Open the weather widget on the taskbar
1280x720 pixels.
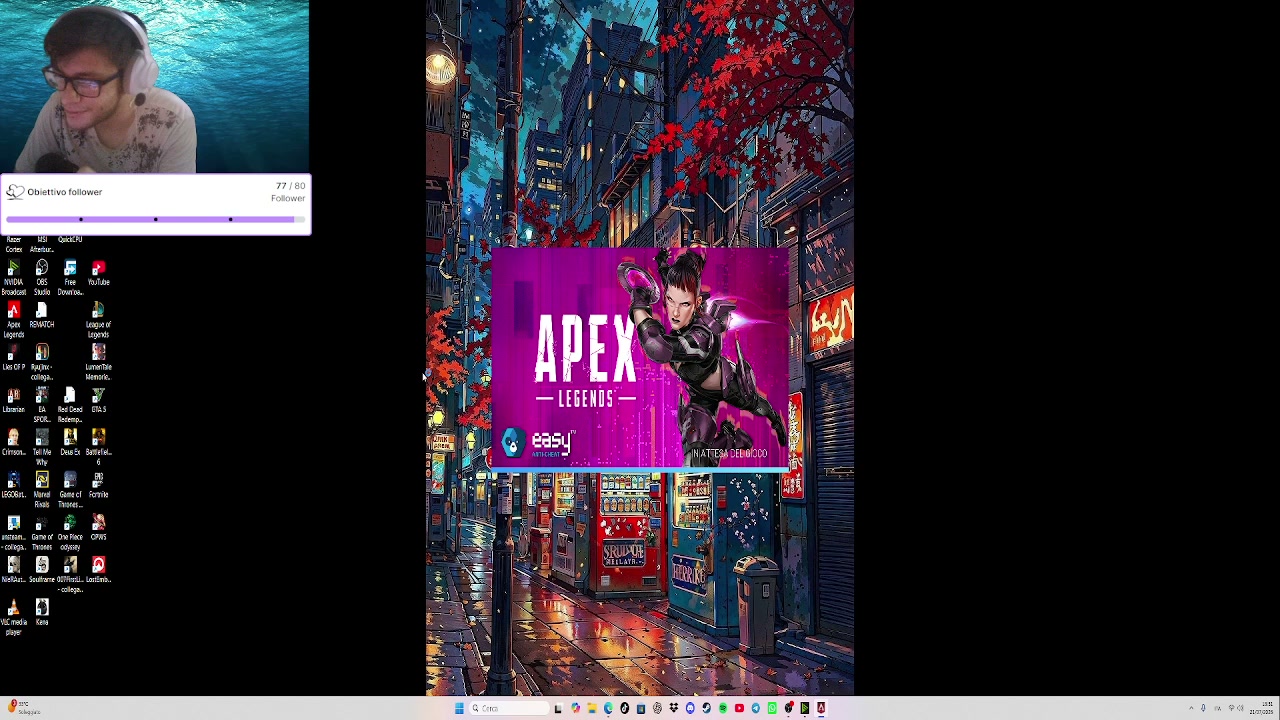click(22, 708)
